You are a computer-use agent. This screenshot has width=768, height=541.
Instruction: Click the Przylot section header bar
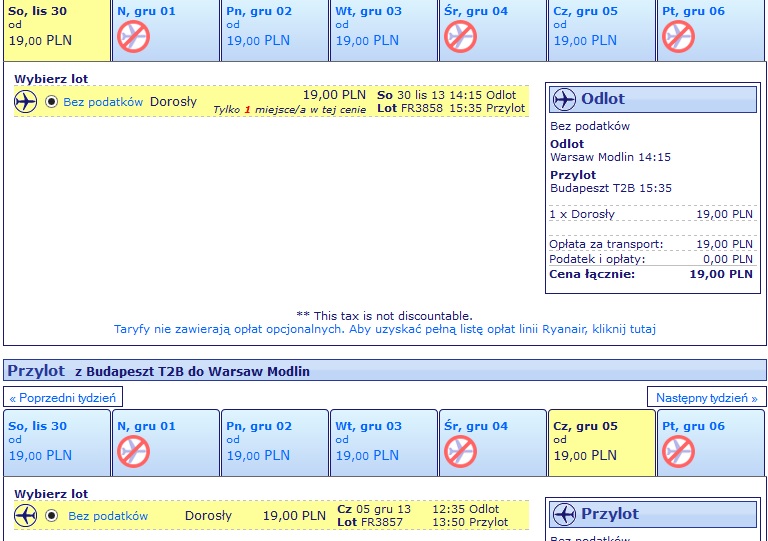(385, 371)
